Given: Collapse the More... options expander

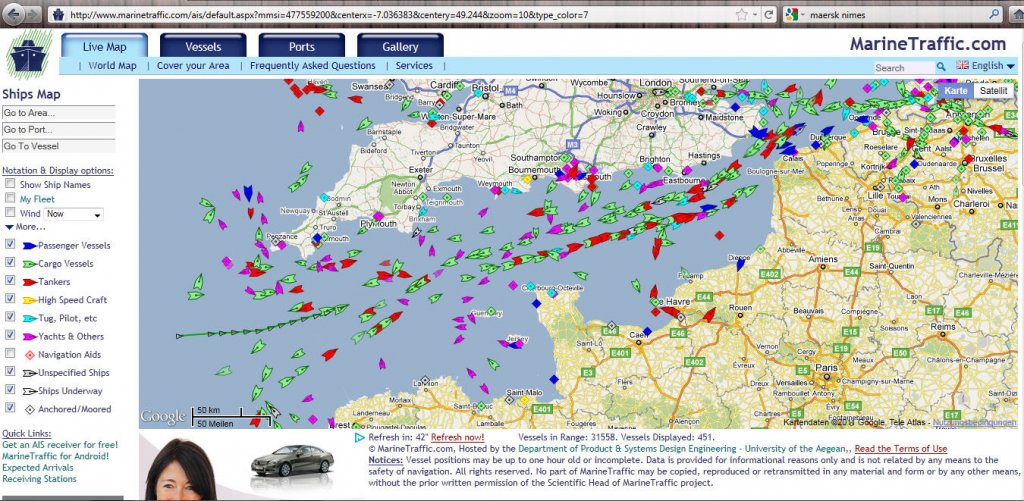Looking at the screenshot, I should 25,227.
